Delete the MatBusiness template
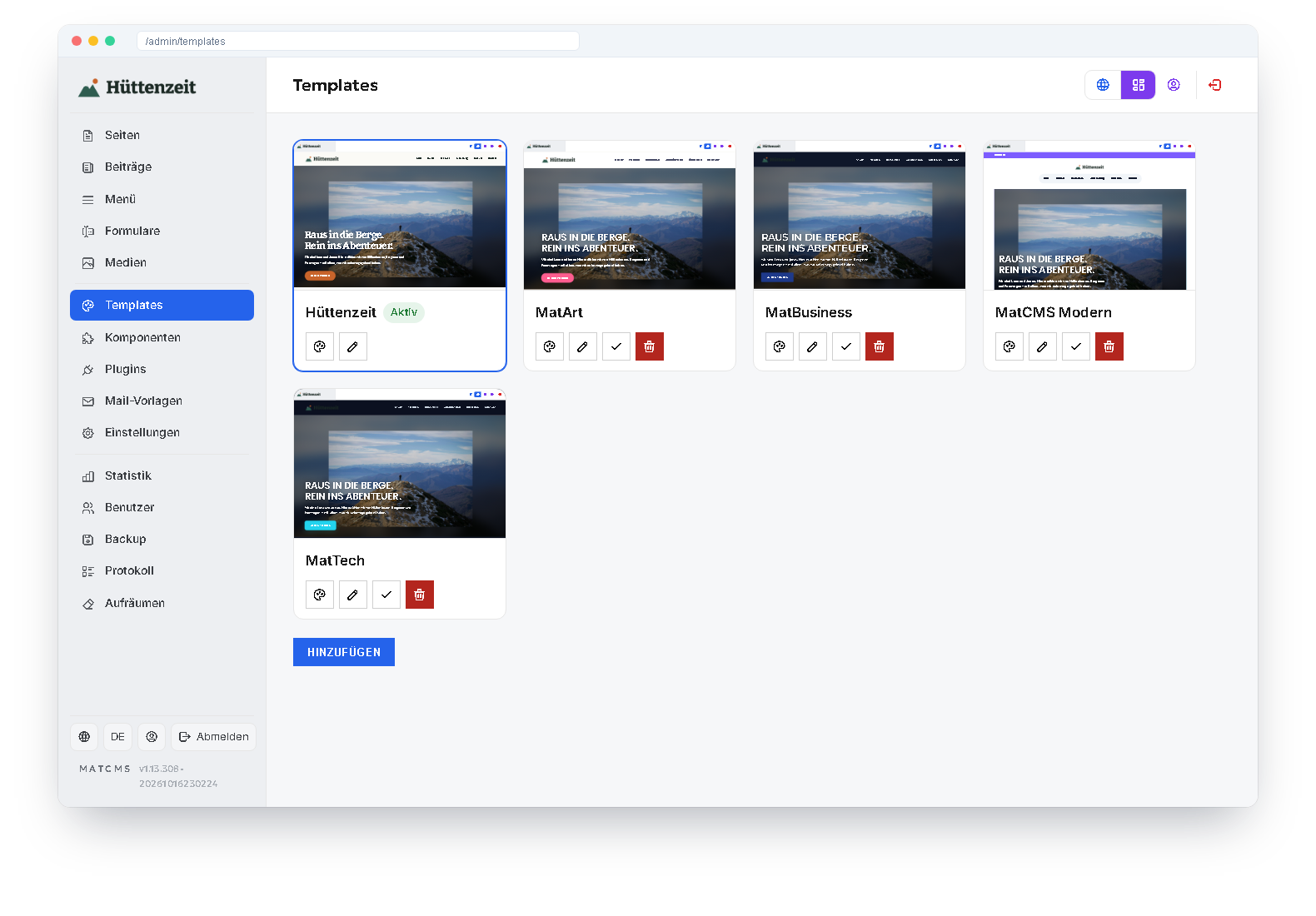Viewport: 1316px width, 916px height. tap(880, 346)
